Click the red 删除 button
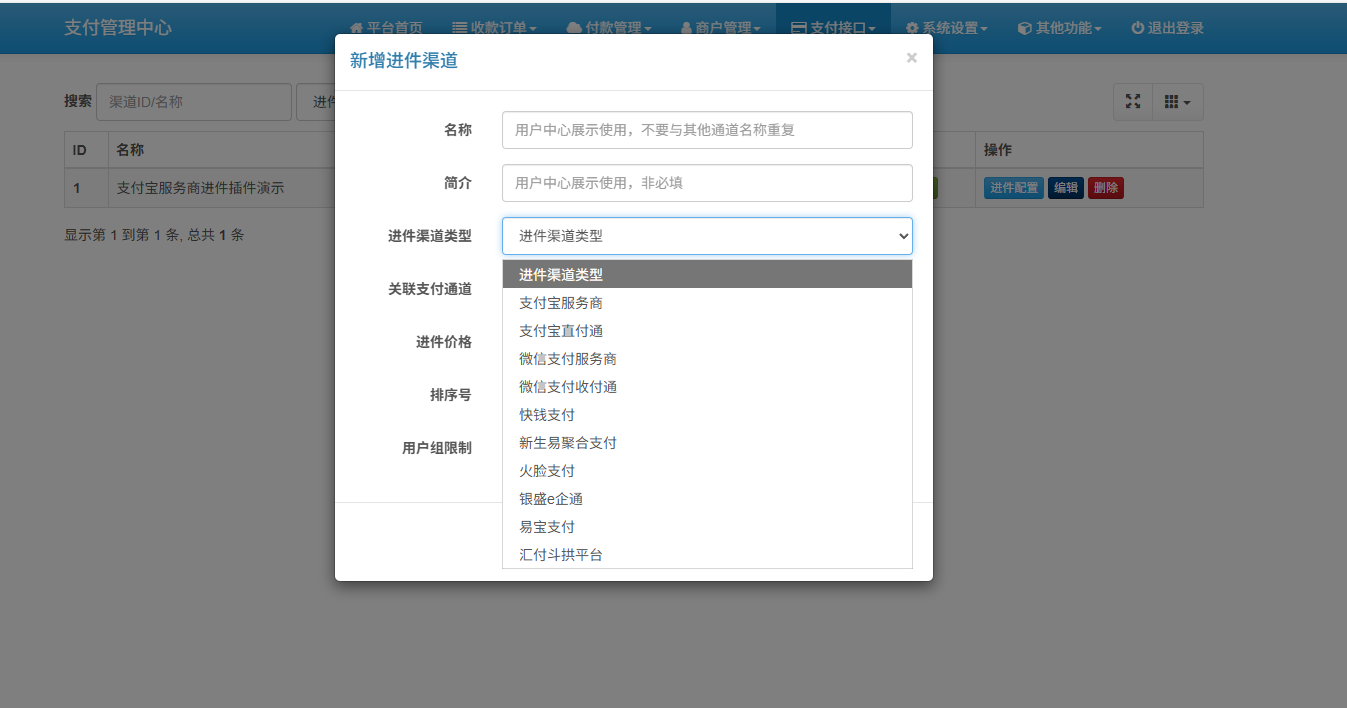Viewport: 1347px width, 708px height. coord(1105,188)
